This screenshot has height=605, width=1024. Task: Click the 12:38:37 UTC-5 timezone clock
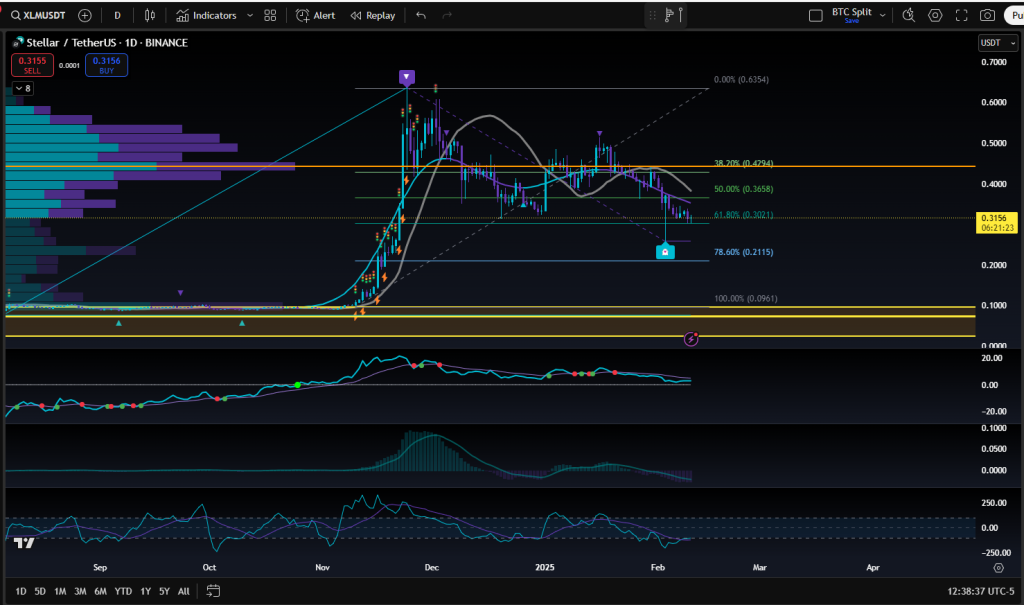981,591
